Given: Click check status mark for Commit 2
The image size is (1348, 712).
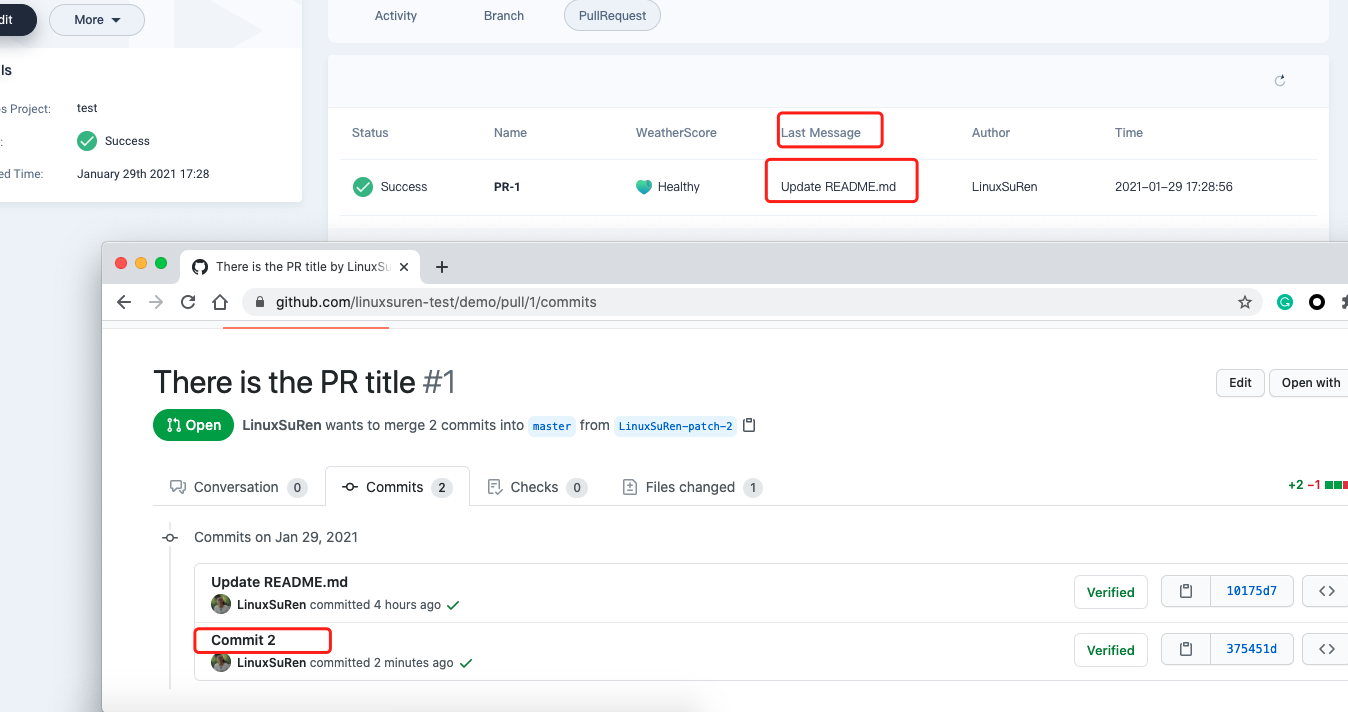Looking at the screenshot, I should click(466, 663).
